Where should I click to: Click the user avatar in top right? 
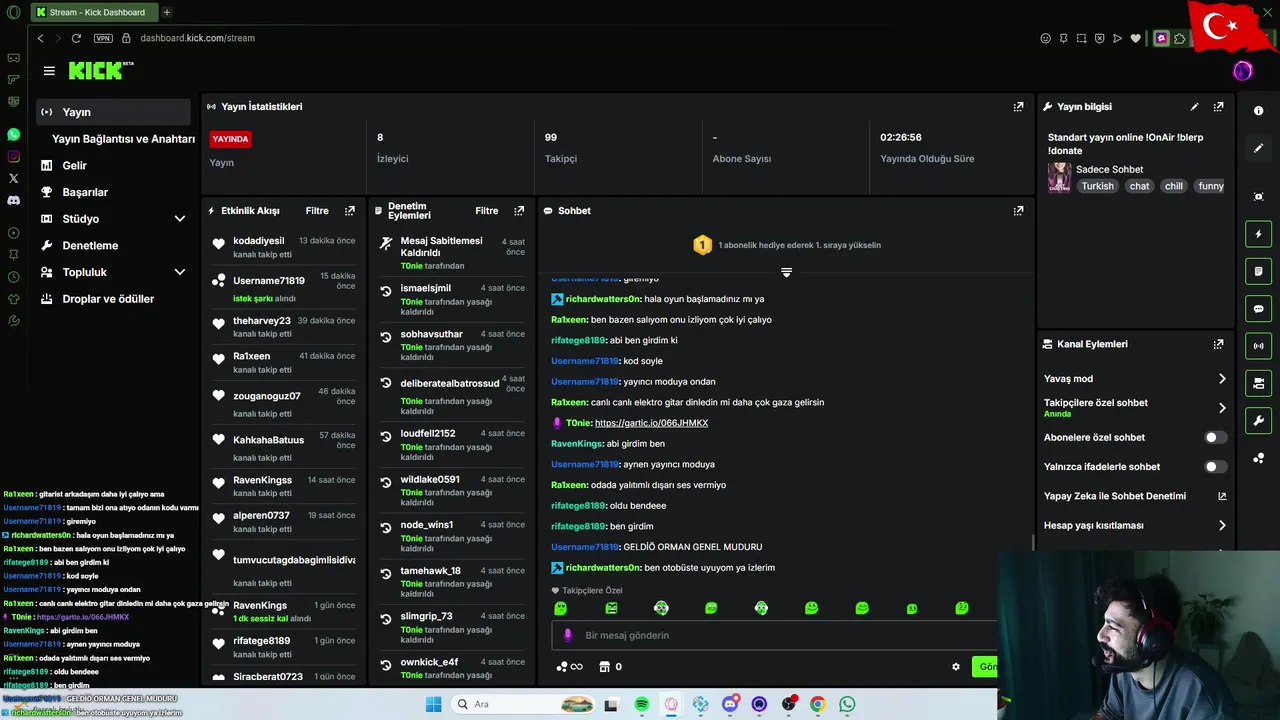1242,71
